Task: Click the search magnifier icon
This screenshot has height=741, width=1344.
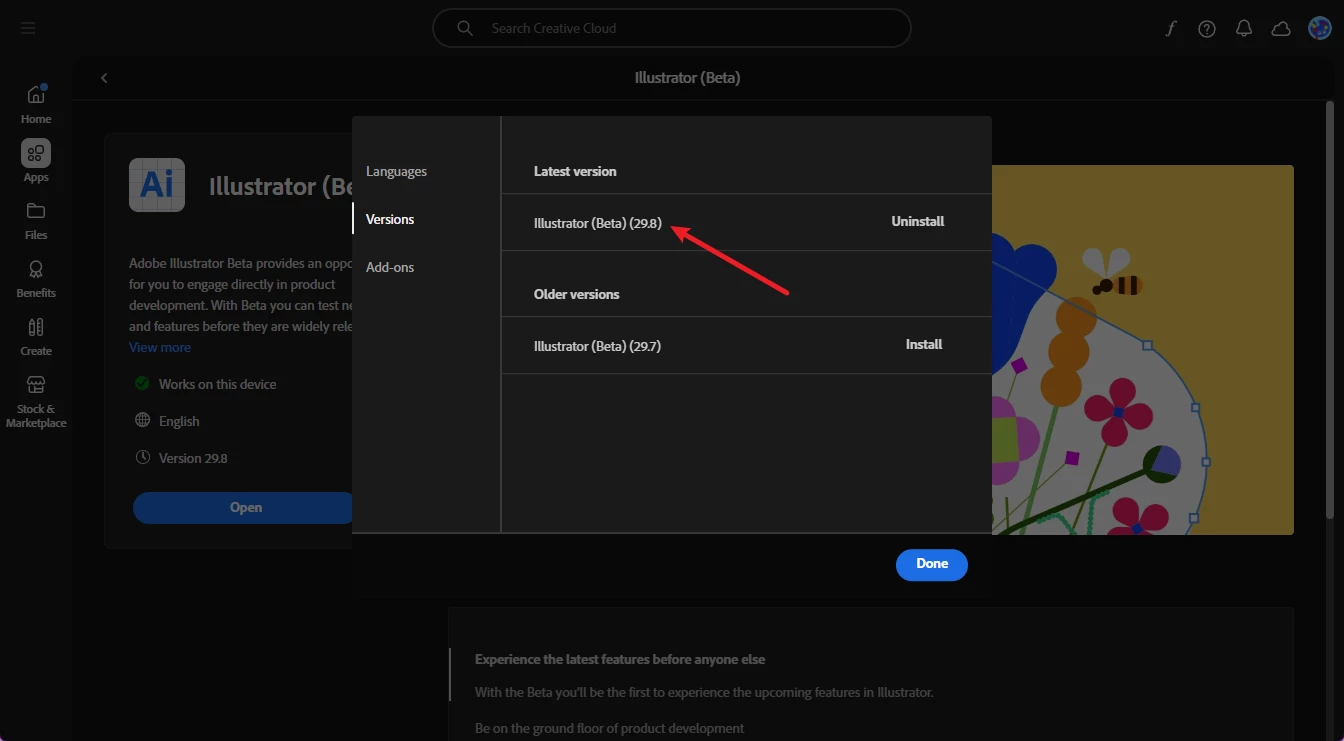Action: tap(465, 28)
